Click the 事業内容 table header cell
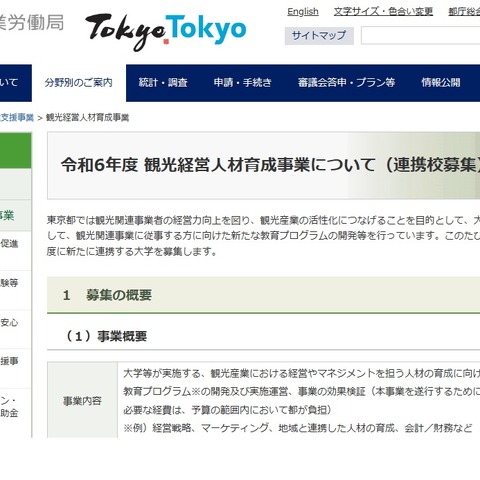480x480 pixels. point(82,400)
